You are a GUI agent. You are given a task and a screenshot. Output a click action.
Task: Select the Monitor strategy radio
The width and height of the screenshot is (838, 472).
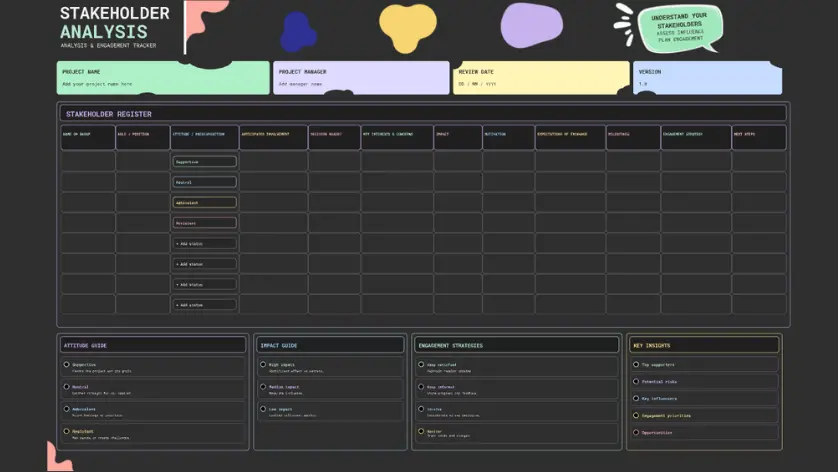421,431
